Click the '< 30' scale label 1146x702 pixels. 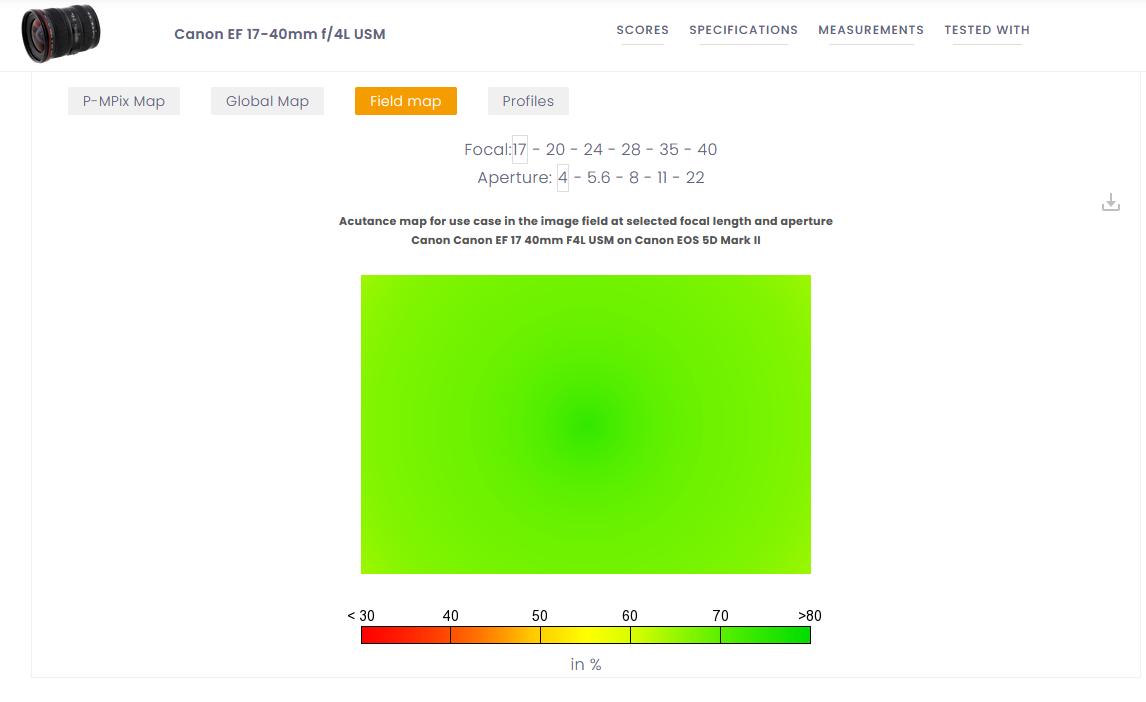(361, 616)
